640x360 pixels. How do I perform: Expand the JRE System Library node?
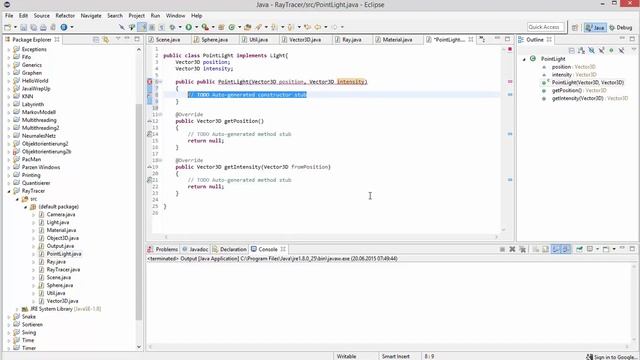(x=17, y=309)
